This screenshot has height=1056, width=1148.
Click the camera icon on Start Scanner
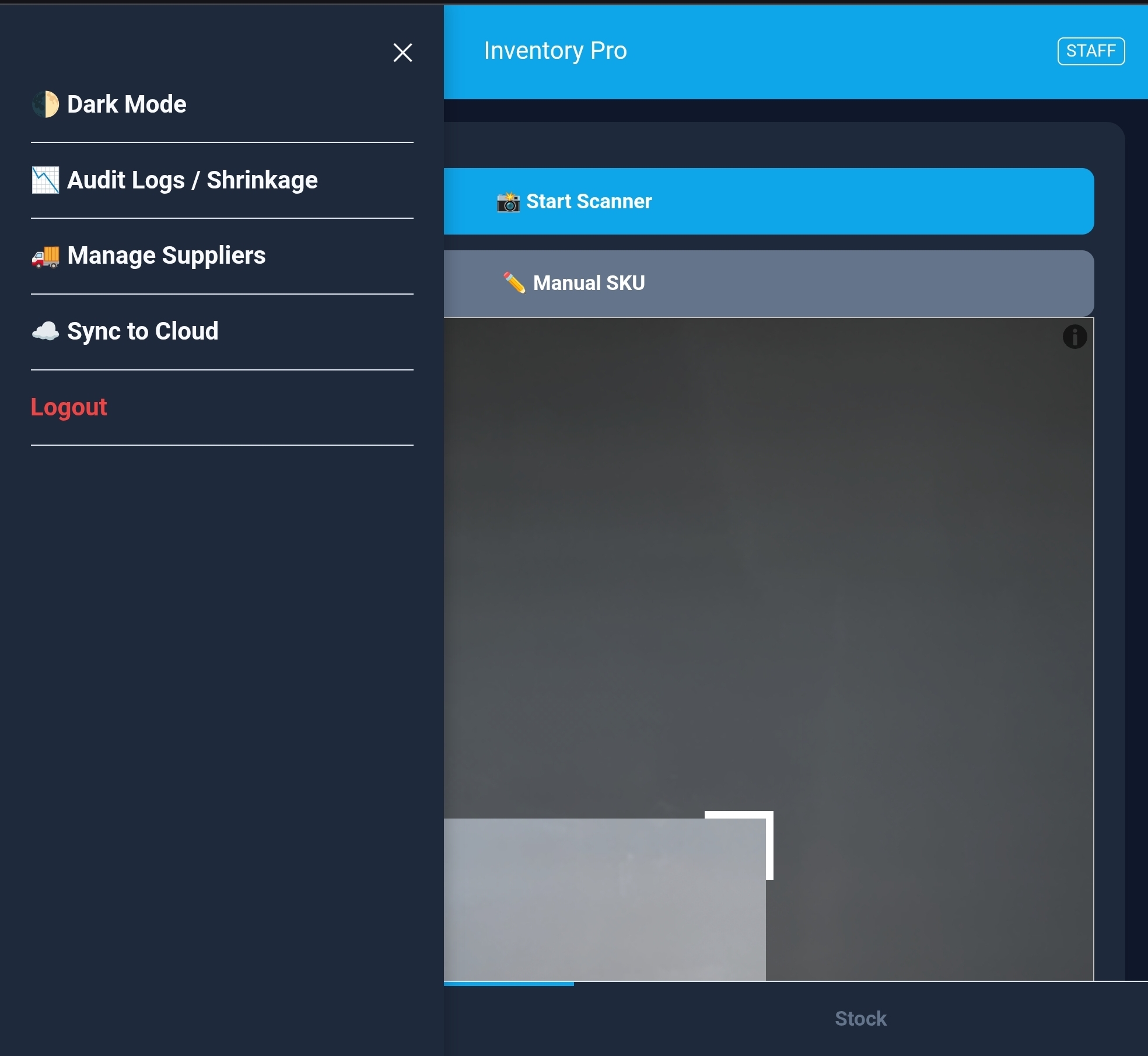pyautogui.click(x=508, y=202)
